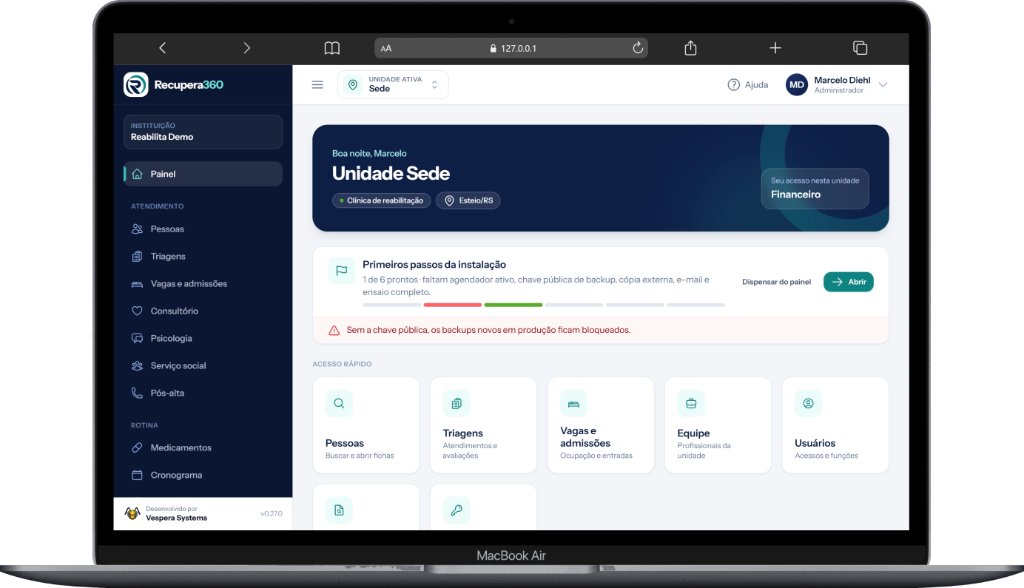Screen dimensions: 1024x588
Task: Click the 127.0.0.1 address bar
Action: pos(511,48)
